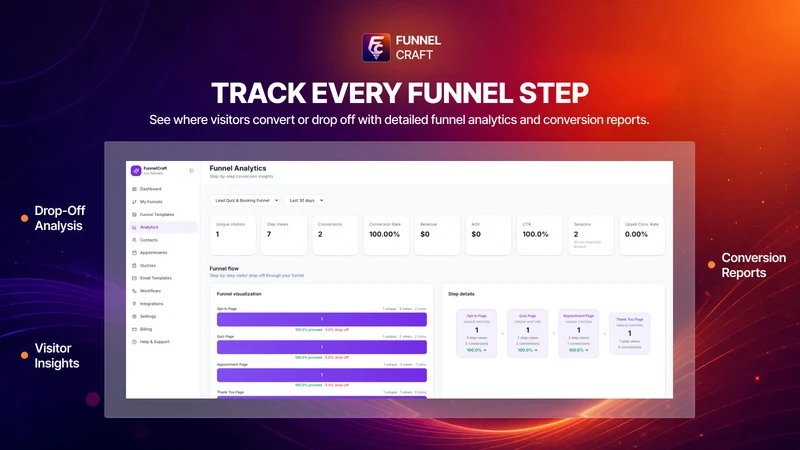Viewport: 800px width, 450px height.
Task: Click the Workflows icon in sidebar
Action: 134,291
